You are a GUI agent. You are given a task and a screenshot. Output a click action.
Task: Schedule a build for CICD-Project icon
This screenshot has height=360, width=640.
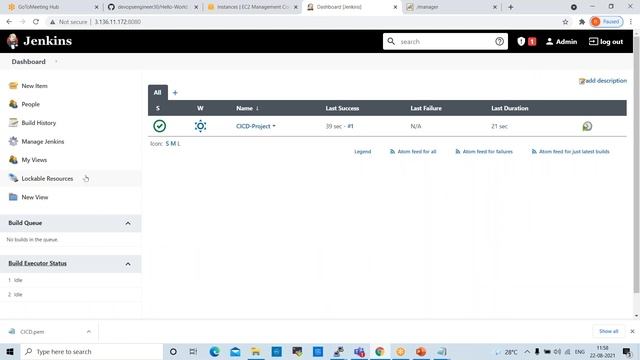(587, 126)
